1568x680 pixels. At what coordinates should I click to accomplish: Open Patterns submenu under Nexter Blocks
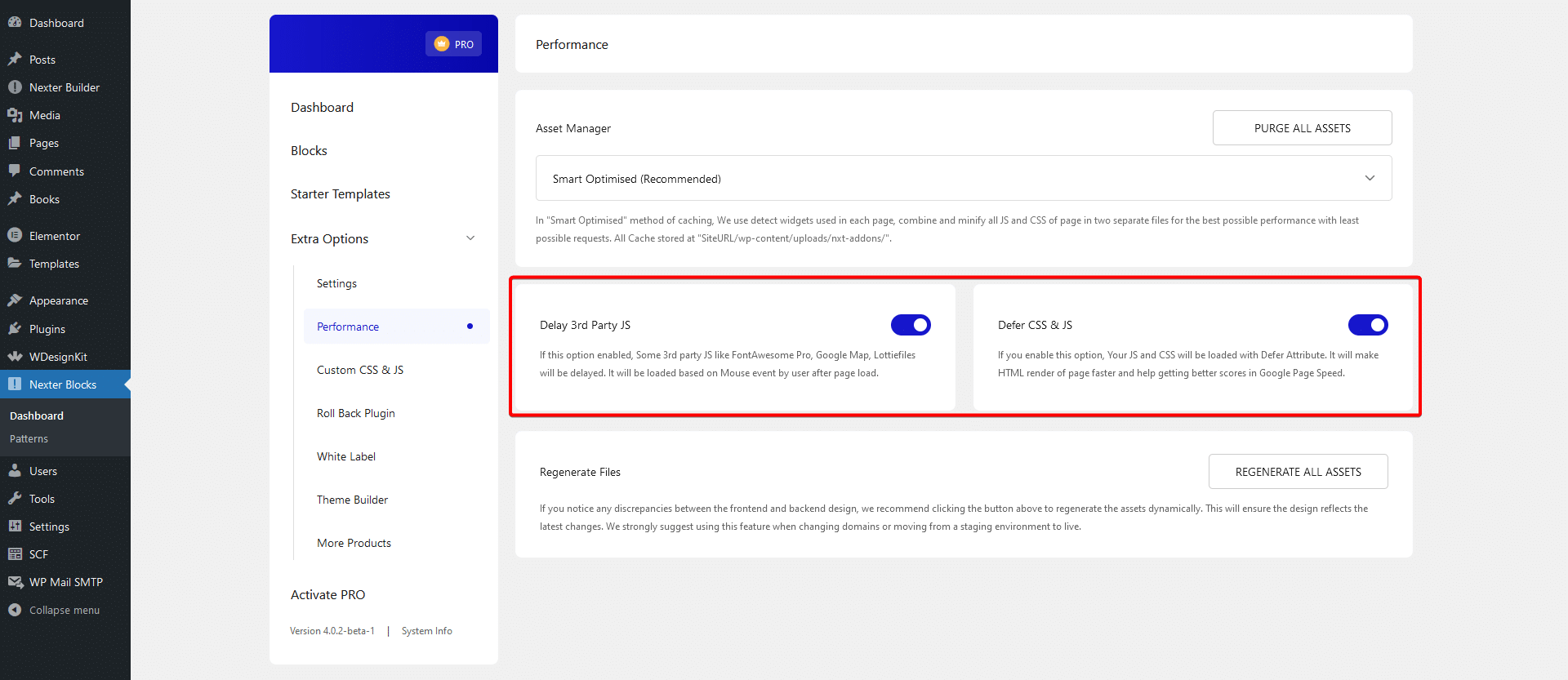pyautogui.click(x=29, y=439)
